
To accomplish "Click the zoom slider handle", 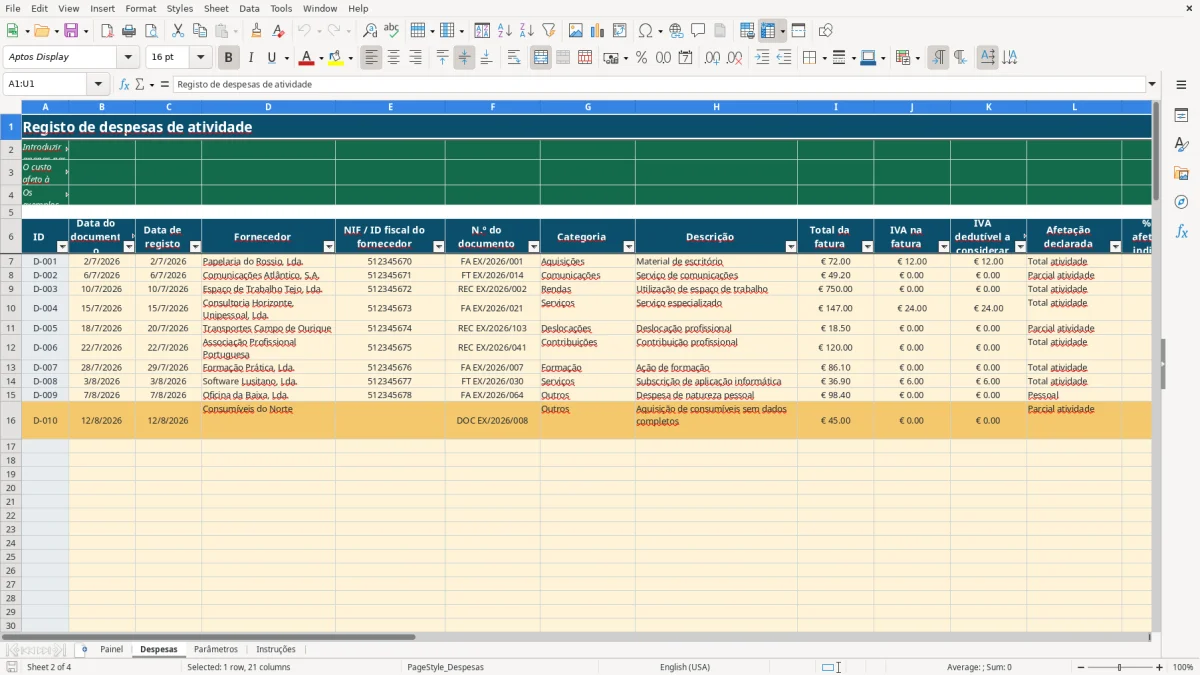I will click(1120, 667).
